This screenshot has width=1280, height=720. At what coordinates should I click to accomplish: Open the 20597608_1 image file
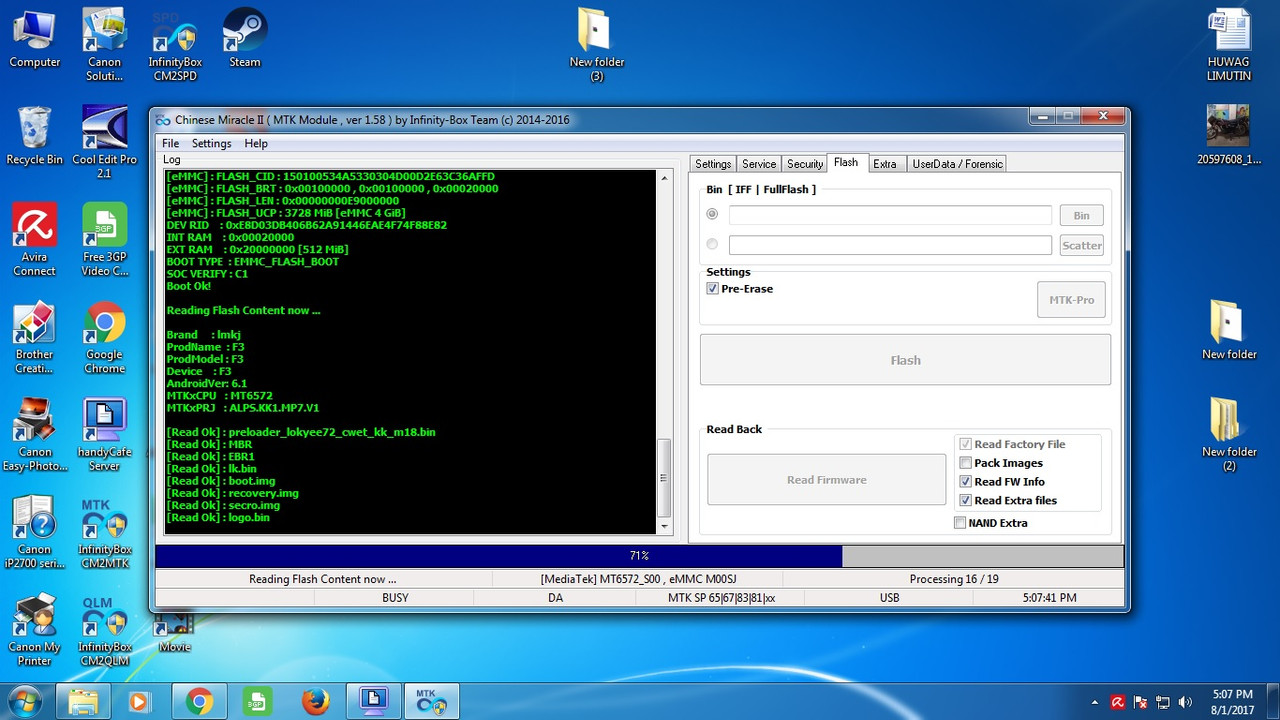(x=1229, y=134)
